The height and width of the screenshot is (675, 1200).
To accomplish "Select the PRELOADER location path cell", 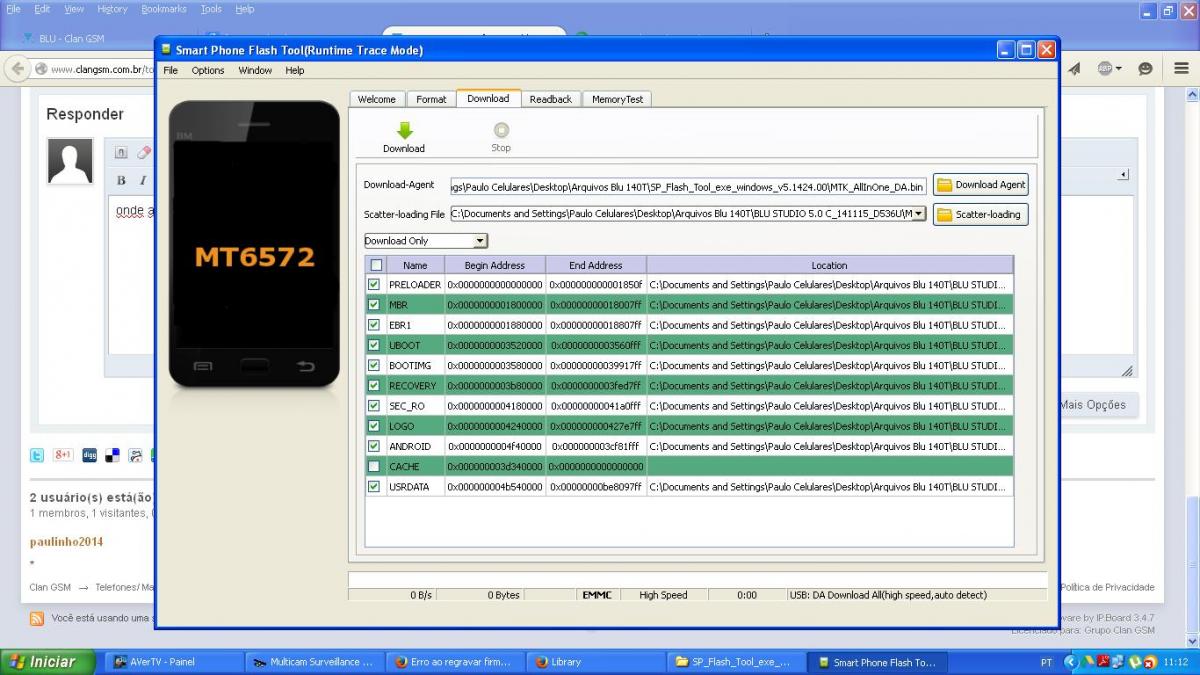I will [829, 284].
